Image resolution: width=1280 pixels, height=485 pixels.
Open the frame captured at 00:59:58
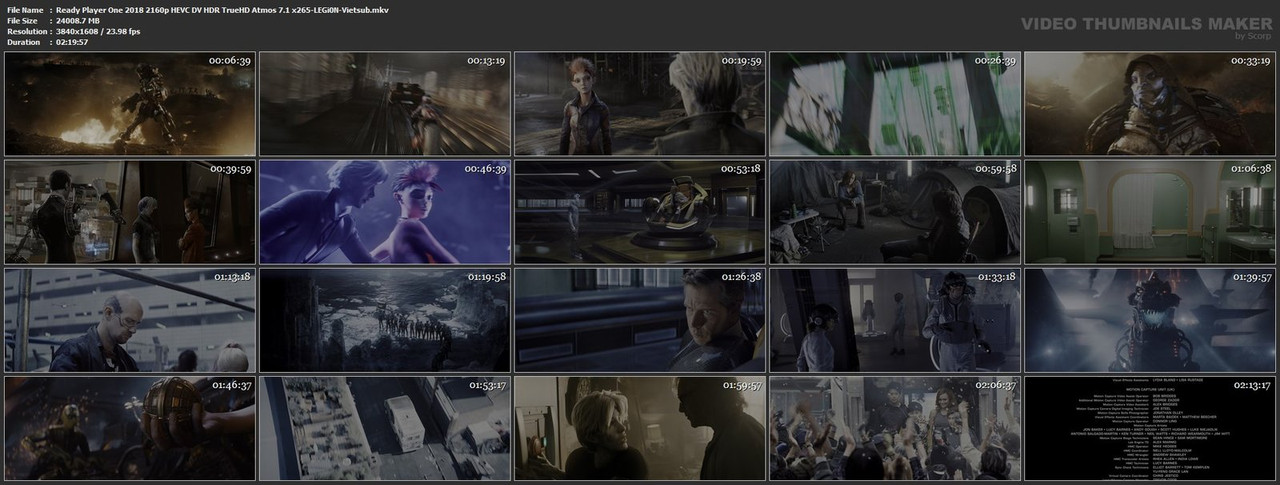895,211
